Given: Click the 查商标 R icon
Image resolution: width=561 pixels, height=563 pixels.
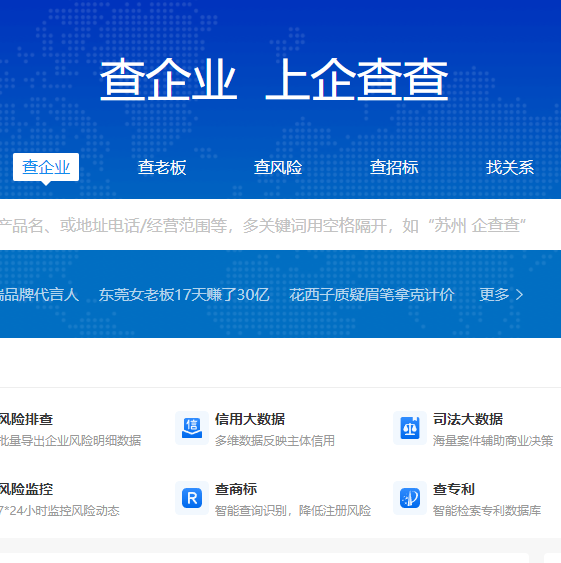Looking at the screenshot, I should (192, 498).
